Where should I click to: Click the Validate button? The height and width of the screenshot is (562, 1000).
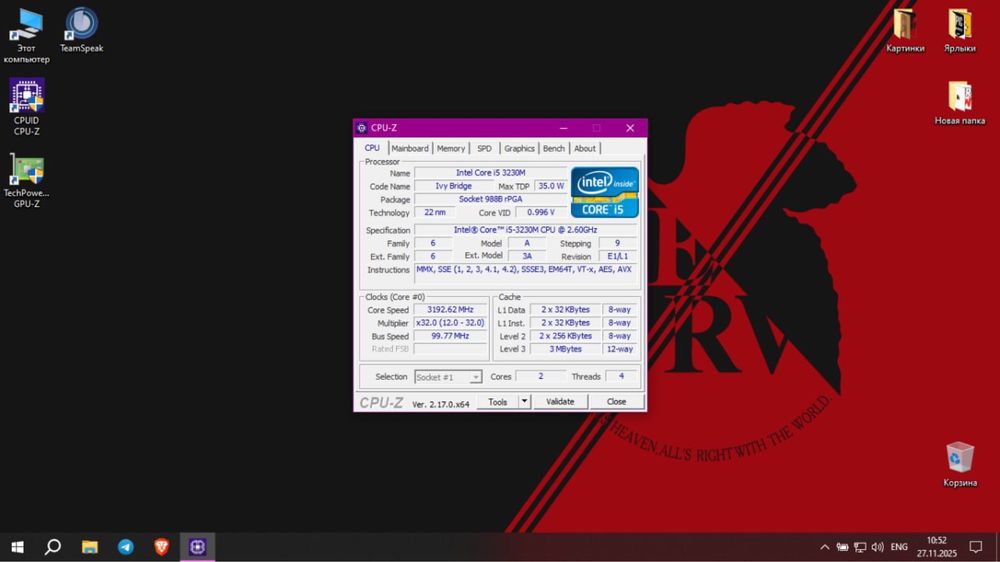pyautogui.click(x=560, y=402)
